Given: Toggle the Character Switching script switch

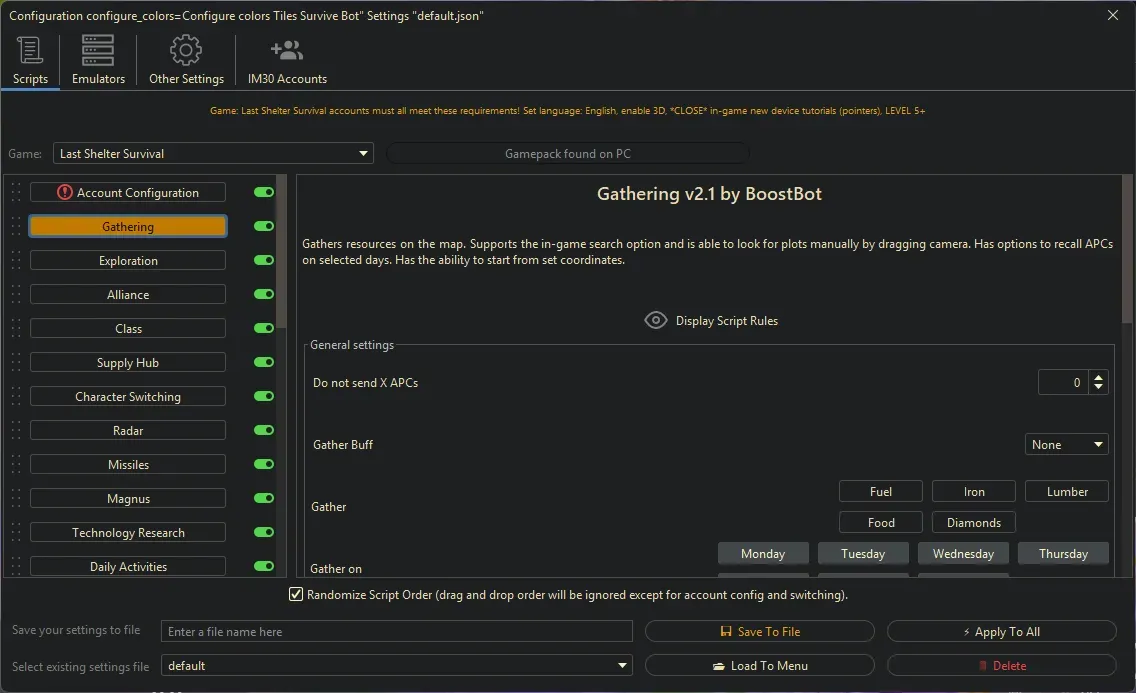Looking at the screenshot, I should point(264,396).
